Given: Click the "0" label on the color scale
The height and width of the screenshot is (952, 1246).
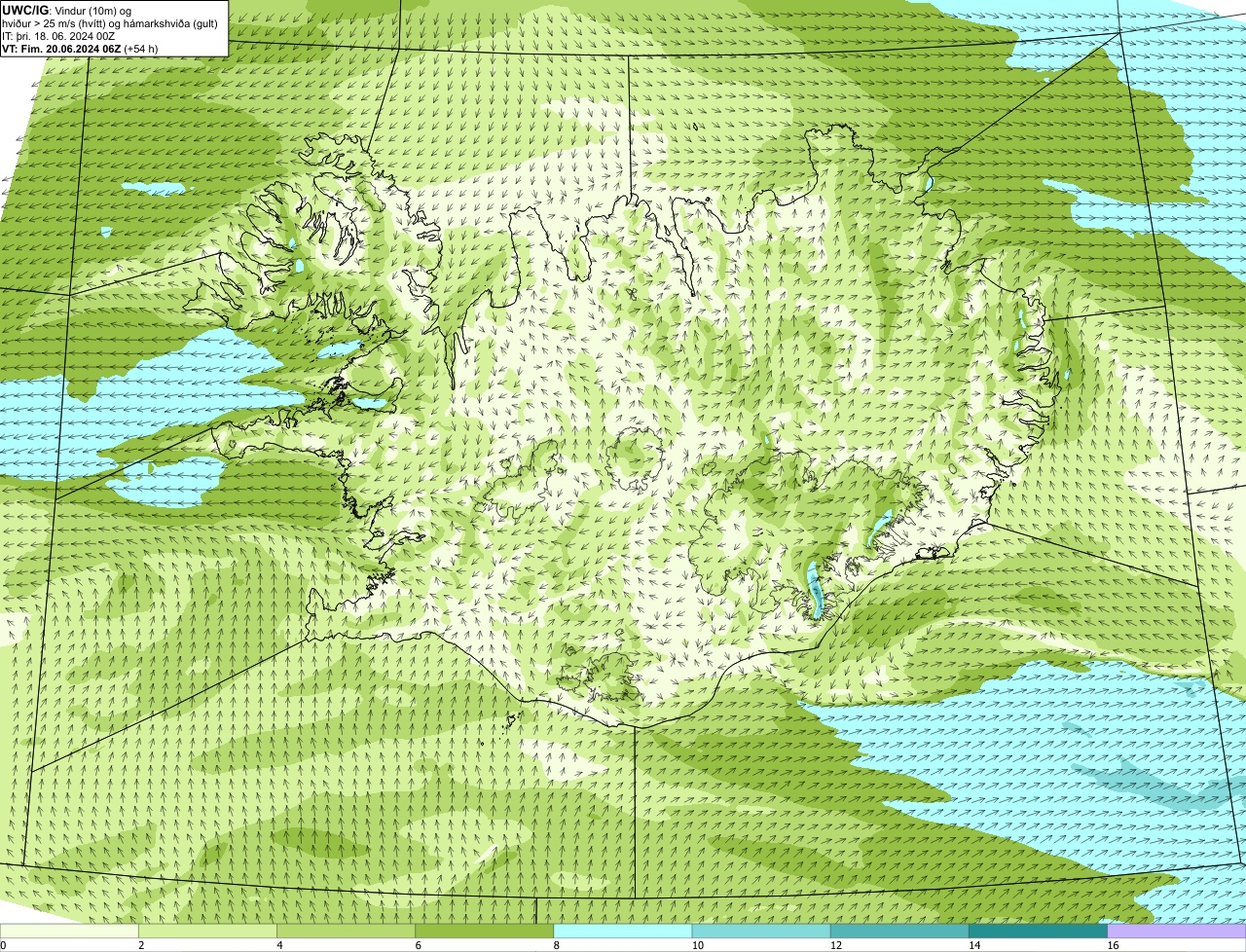Looking at the screenshot, I should point(3,945).
